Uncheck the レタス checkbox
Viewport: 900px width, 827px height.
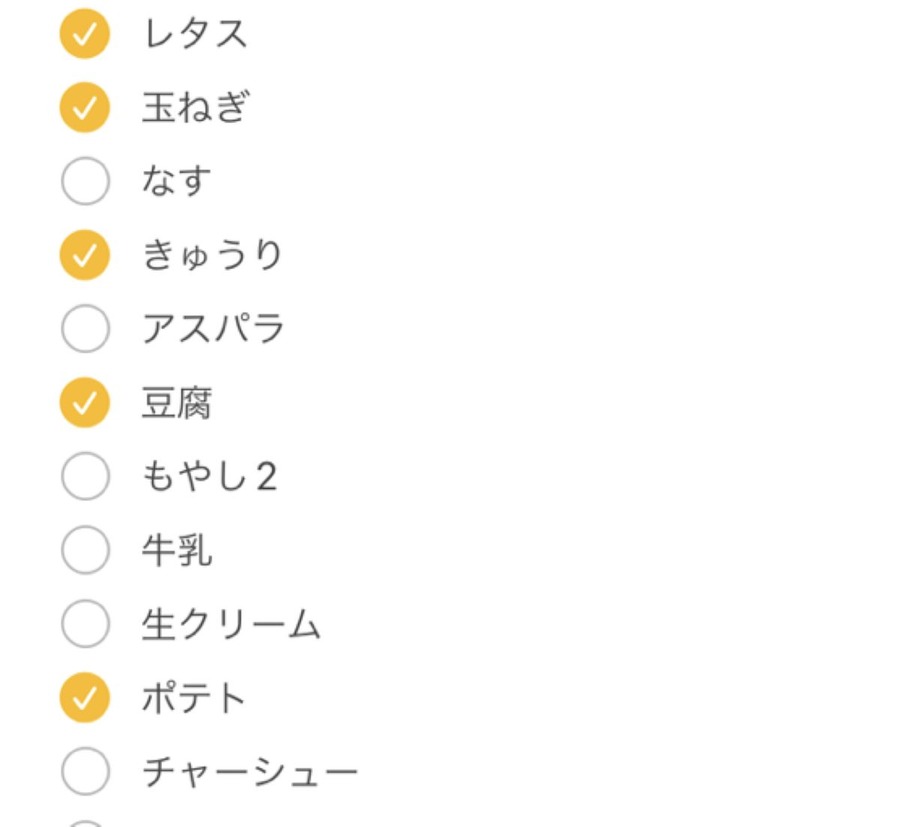pyautogui.click(x=85, y=35)
